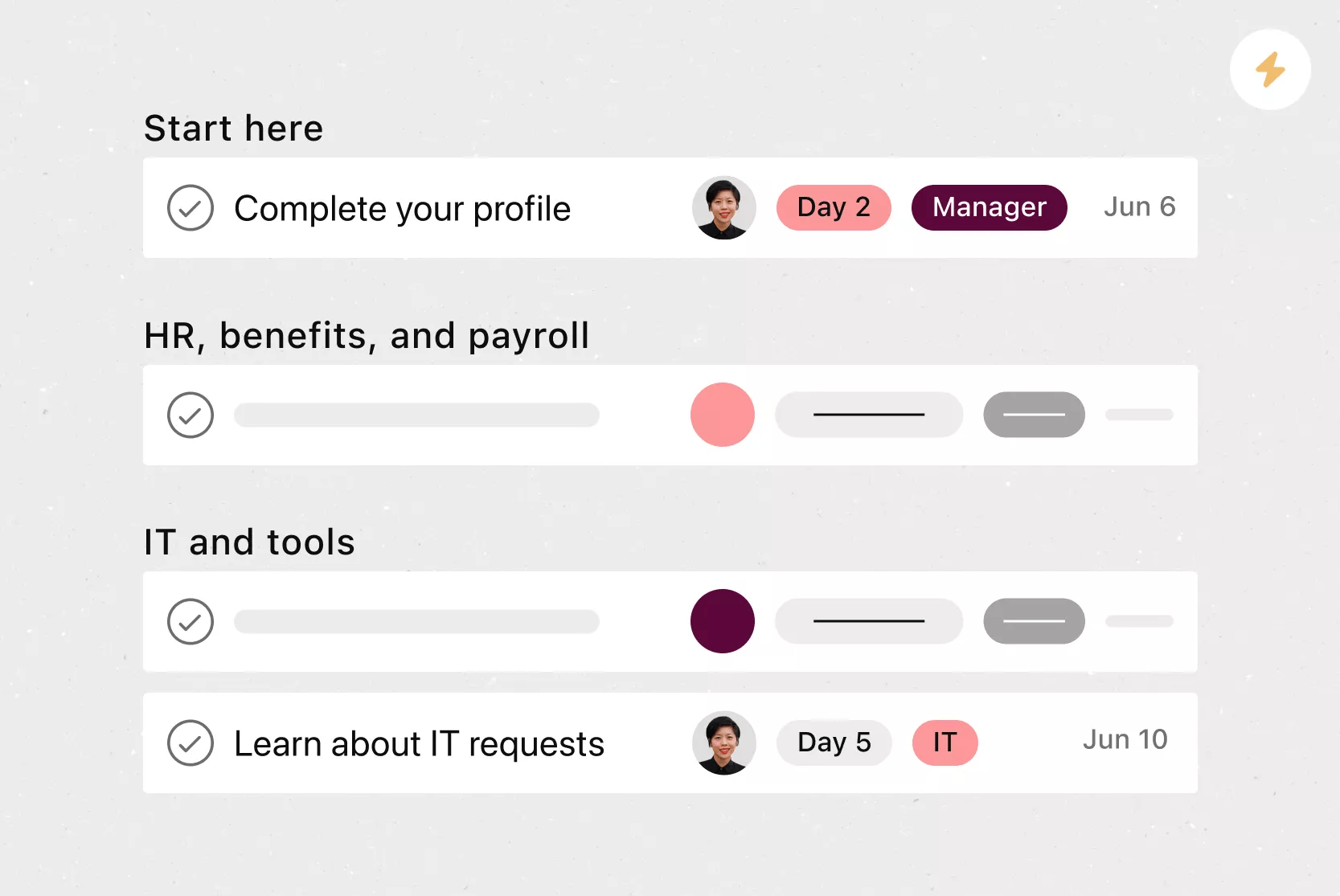Complete the Learn about IT requests task
Viewport: 1340px width, 896px height.
pos(191,743)
